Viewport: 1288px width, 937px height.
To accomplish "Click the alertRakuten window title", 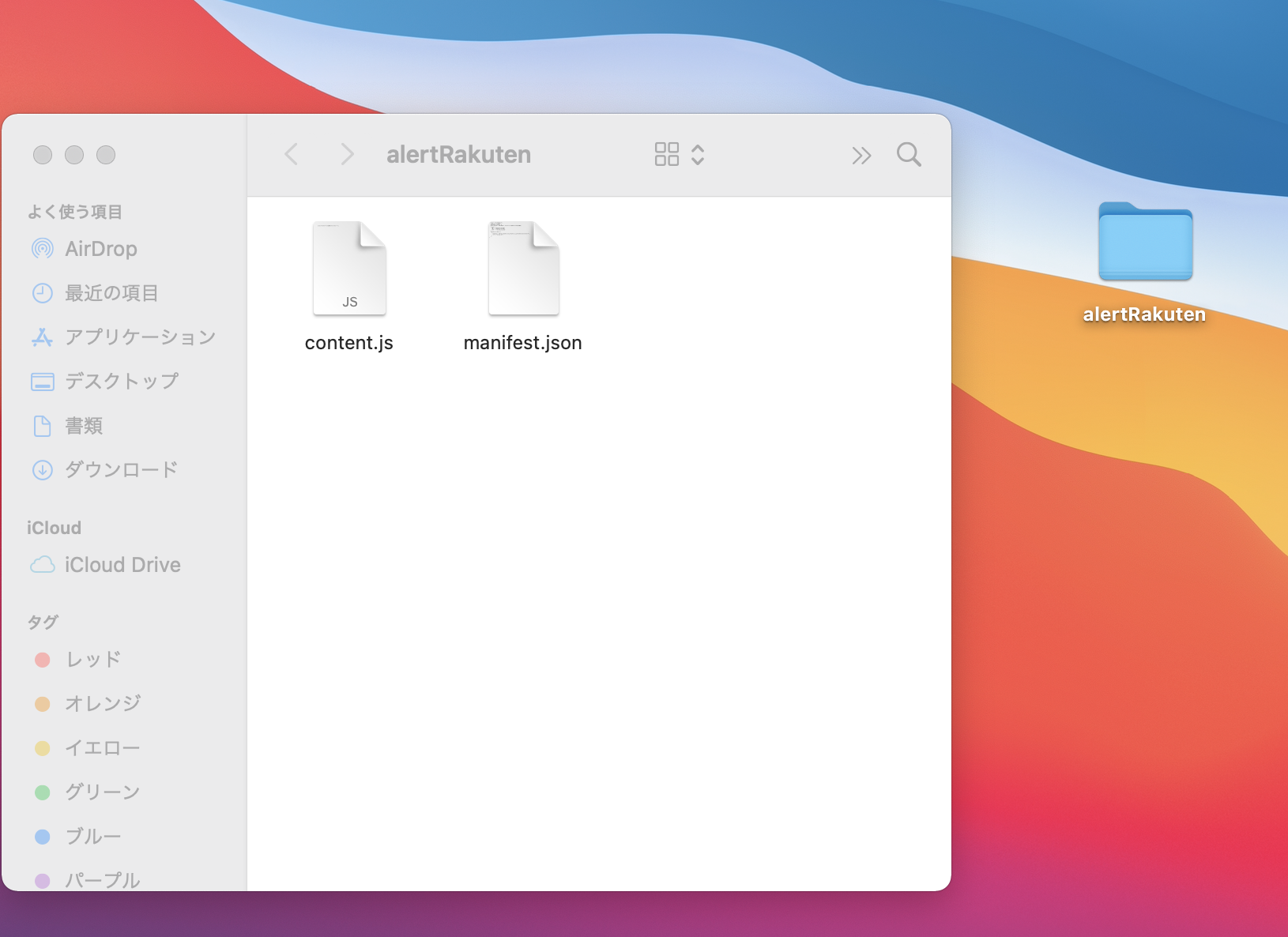I will [458, 155].
